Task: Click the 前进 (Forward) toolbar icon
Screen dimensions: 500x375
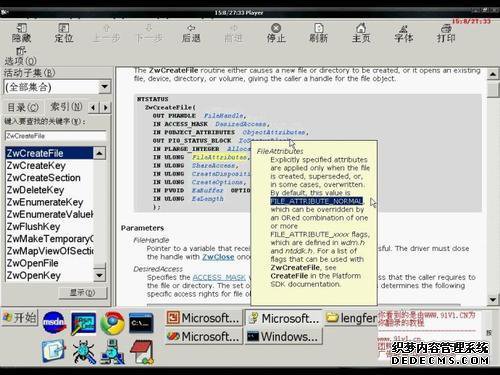Action: pyautogui.click(x=233, y=33)
